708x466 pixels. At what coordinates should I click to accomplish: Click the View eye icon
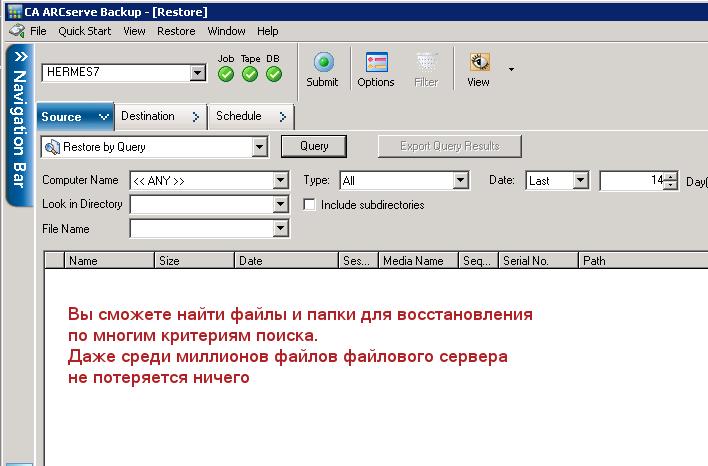[480, 62]
